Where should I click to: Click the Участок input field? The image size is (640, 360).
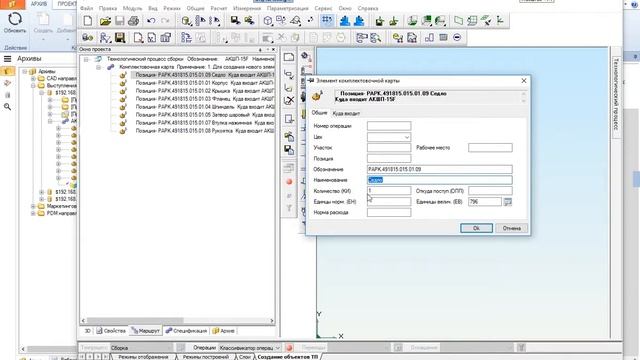[x=389, y=148]
